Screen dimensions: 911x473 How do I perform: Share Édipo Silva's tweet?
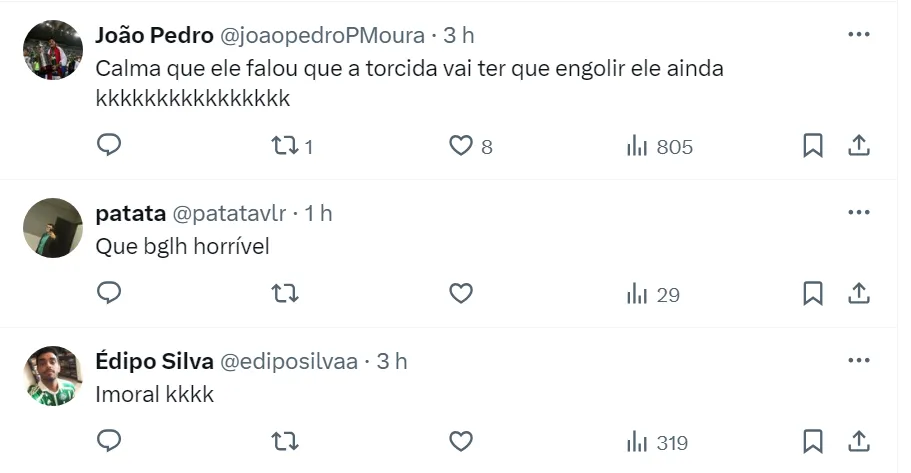858,441
